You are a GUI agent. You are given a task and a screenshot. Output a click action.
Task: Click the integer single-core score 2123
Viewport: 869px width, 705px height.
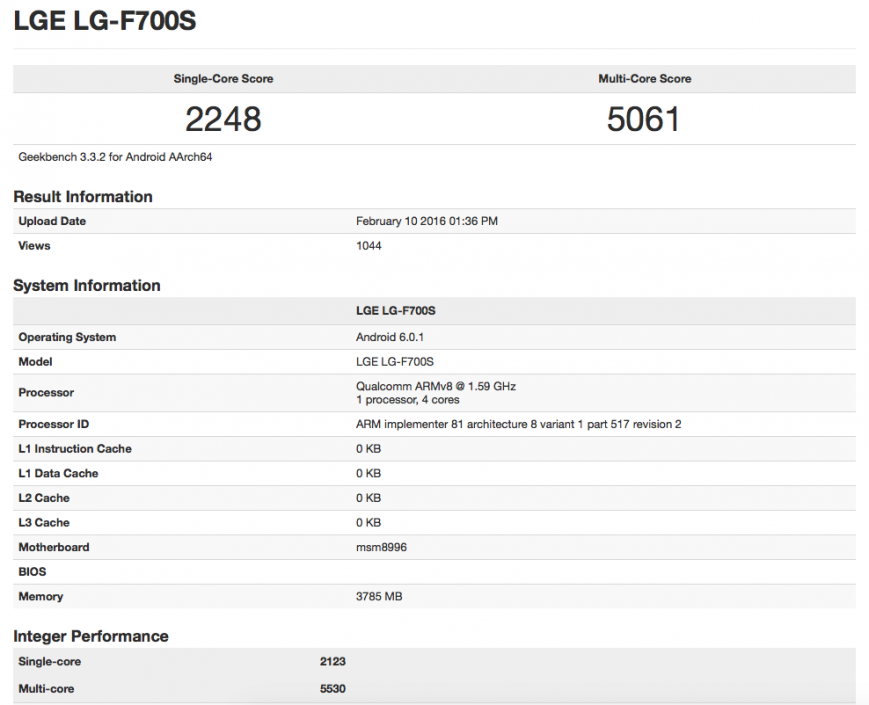tap(333, 661)
